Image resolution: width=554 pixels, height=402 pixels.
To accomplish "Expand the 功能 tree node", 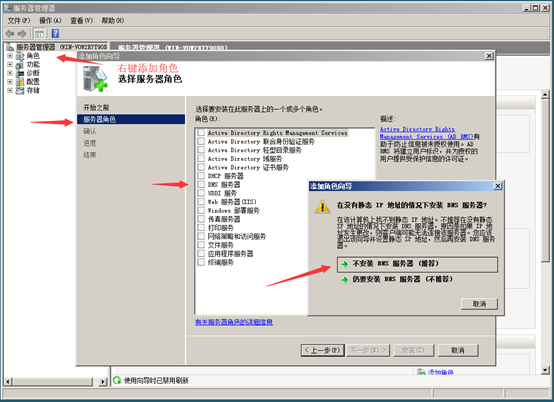I will pyautogui.click(x=10, y=65).
